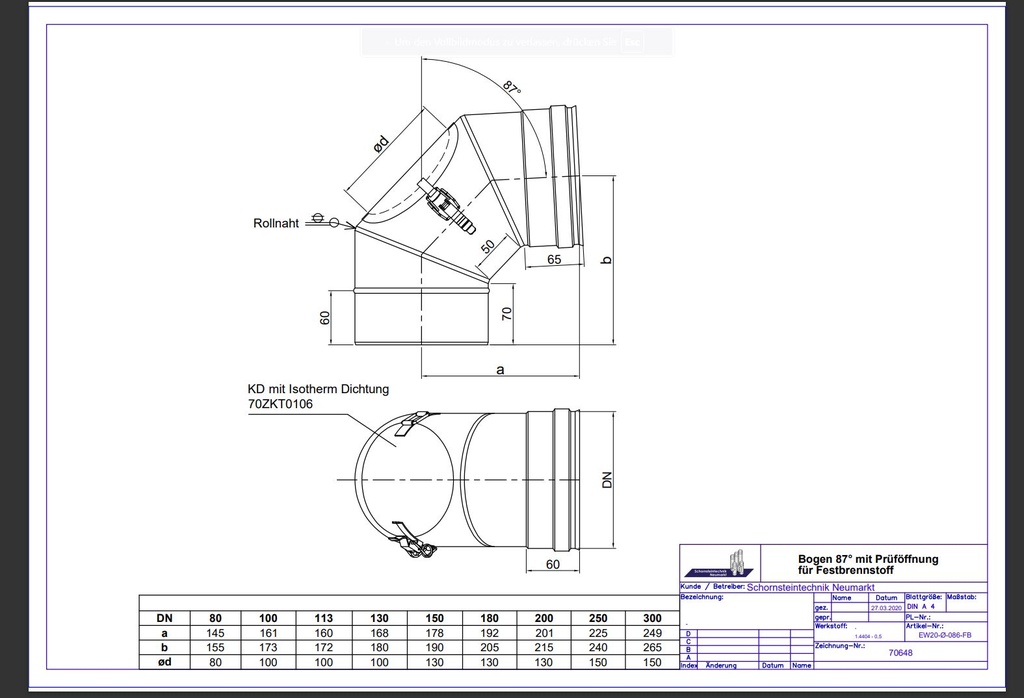Click the ød row label in the table

(165, 662)
